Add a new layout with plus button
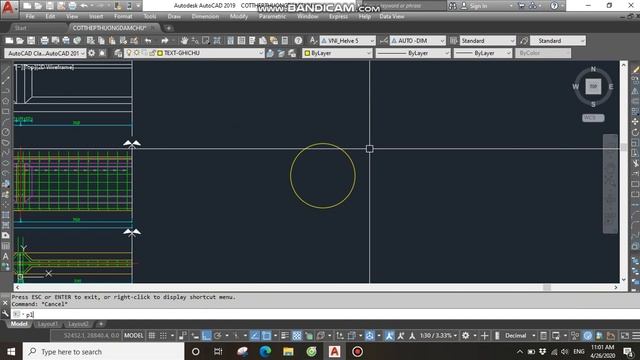The width and height of the screenshot is (640, 360). pos(101,324)
